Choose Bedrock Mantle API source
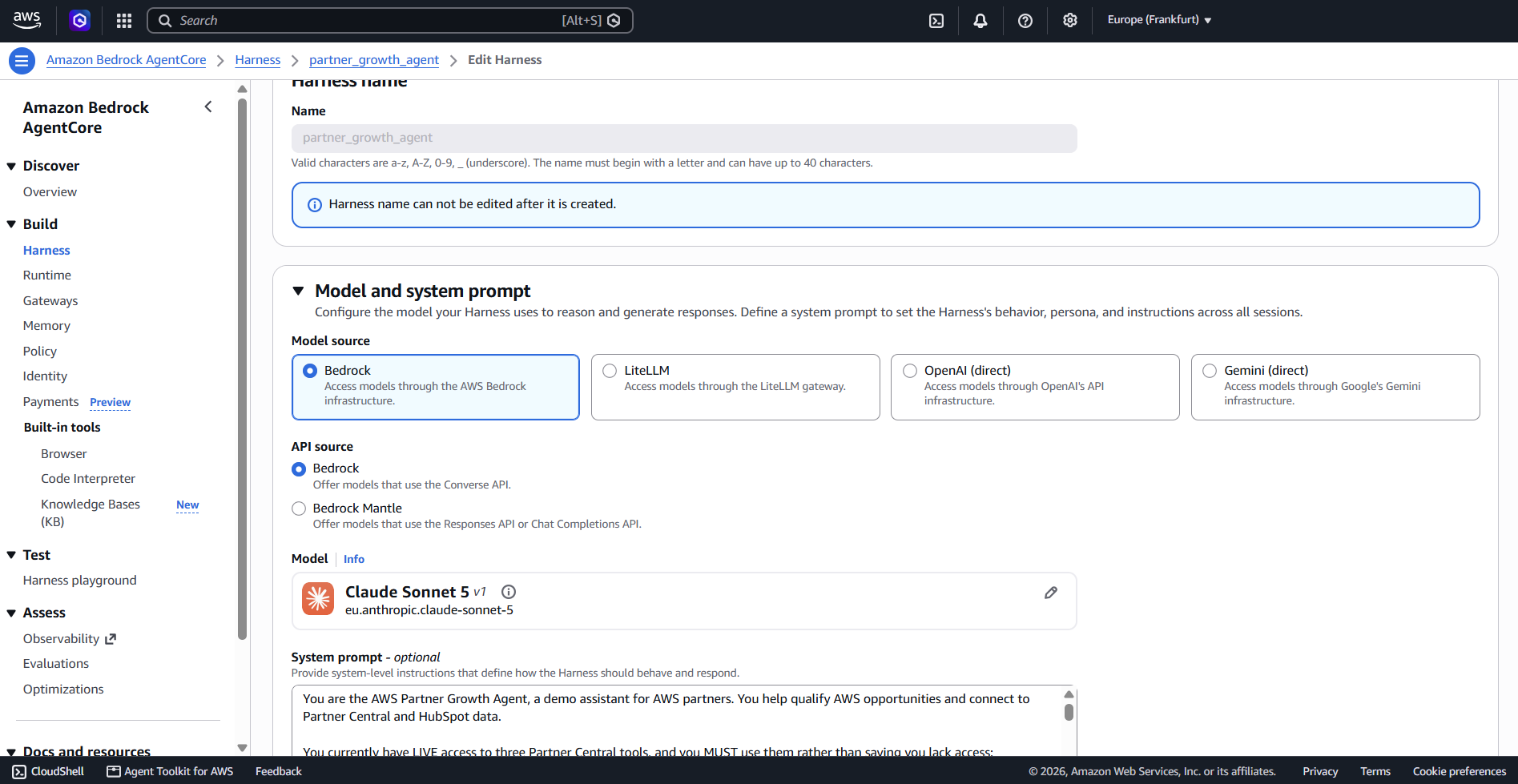Screen dimensions: 1518x784 [x=299, y=509]
